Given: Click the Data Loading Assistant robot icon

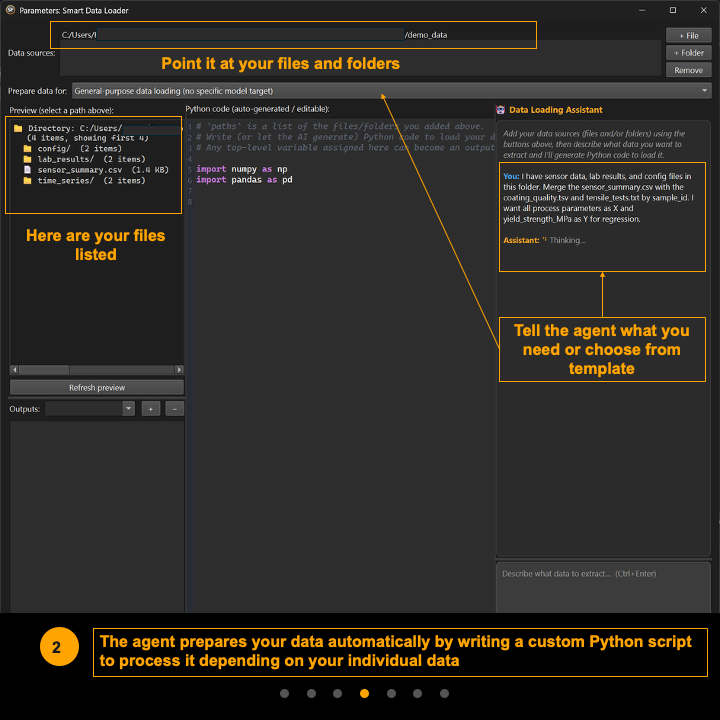Looking at the screenshot, I should pos(501,110).
